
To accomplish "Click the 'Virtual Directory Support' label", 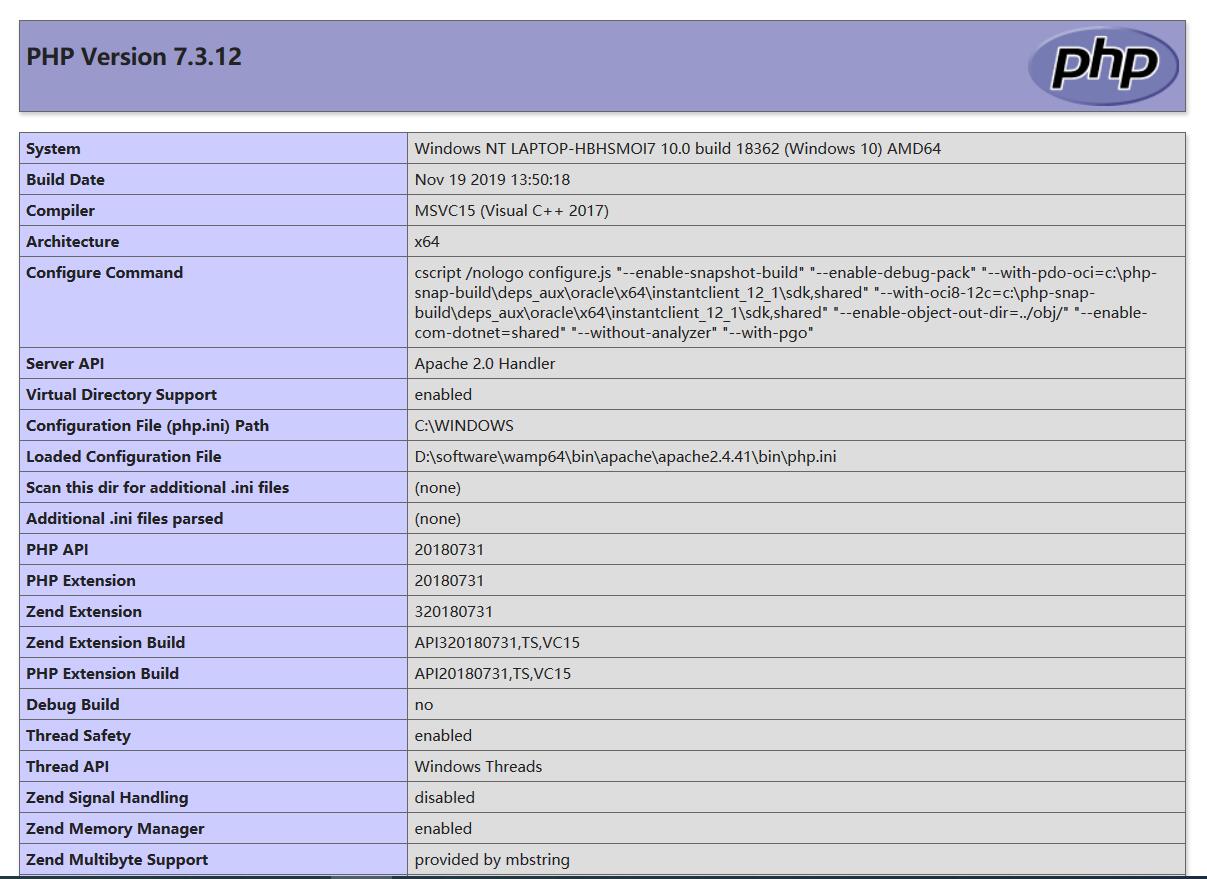I will [121, 395].
